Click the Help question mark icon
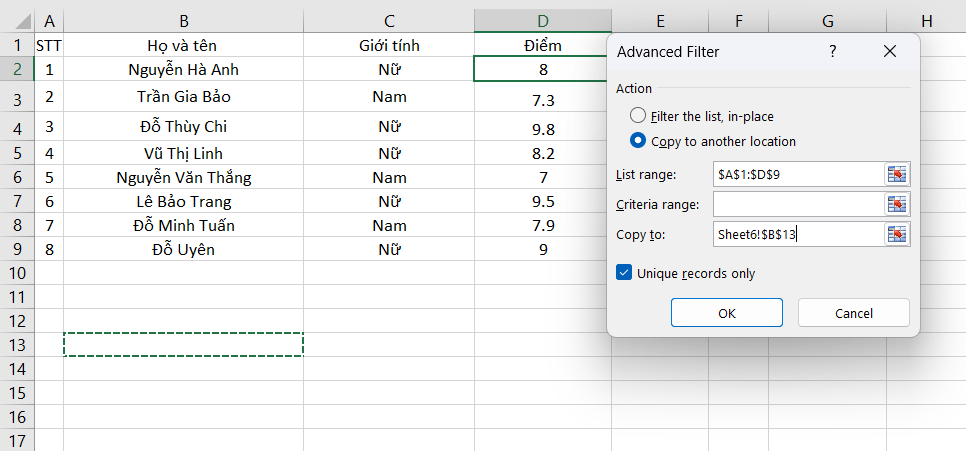The image size is (966, 451). pyautogui.click(x=832, y=52)
